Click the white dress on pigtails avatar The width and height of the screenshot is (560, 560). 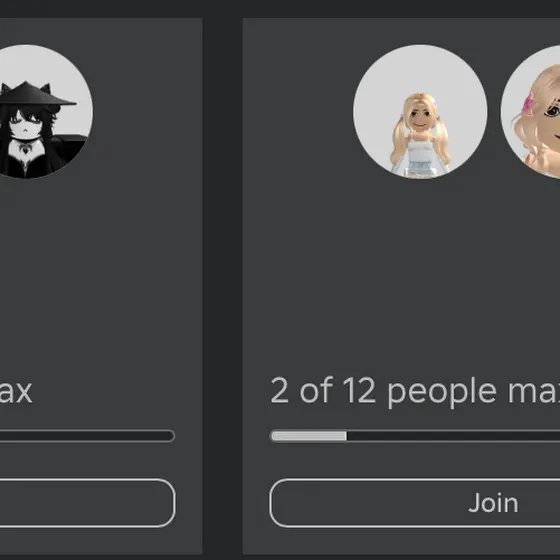pos(420,154)
